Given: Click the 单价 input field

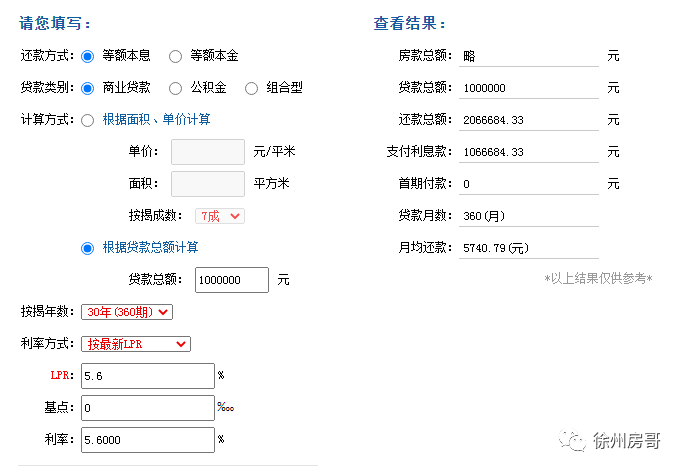Looking at the screenshot, I should point(208,152).
